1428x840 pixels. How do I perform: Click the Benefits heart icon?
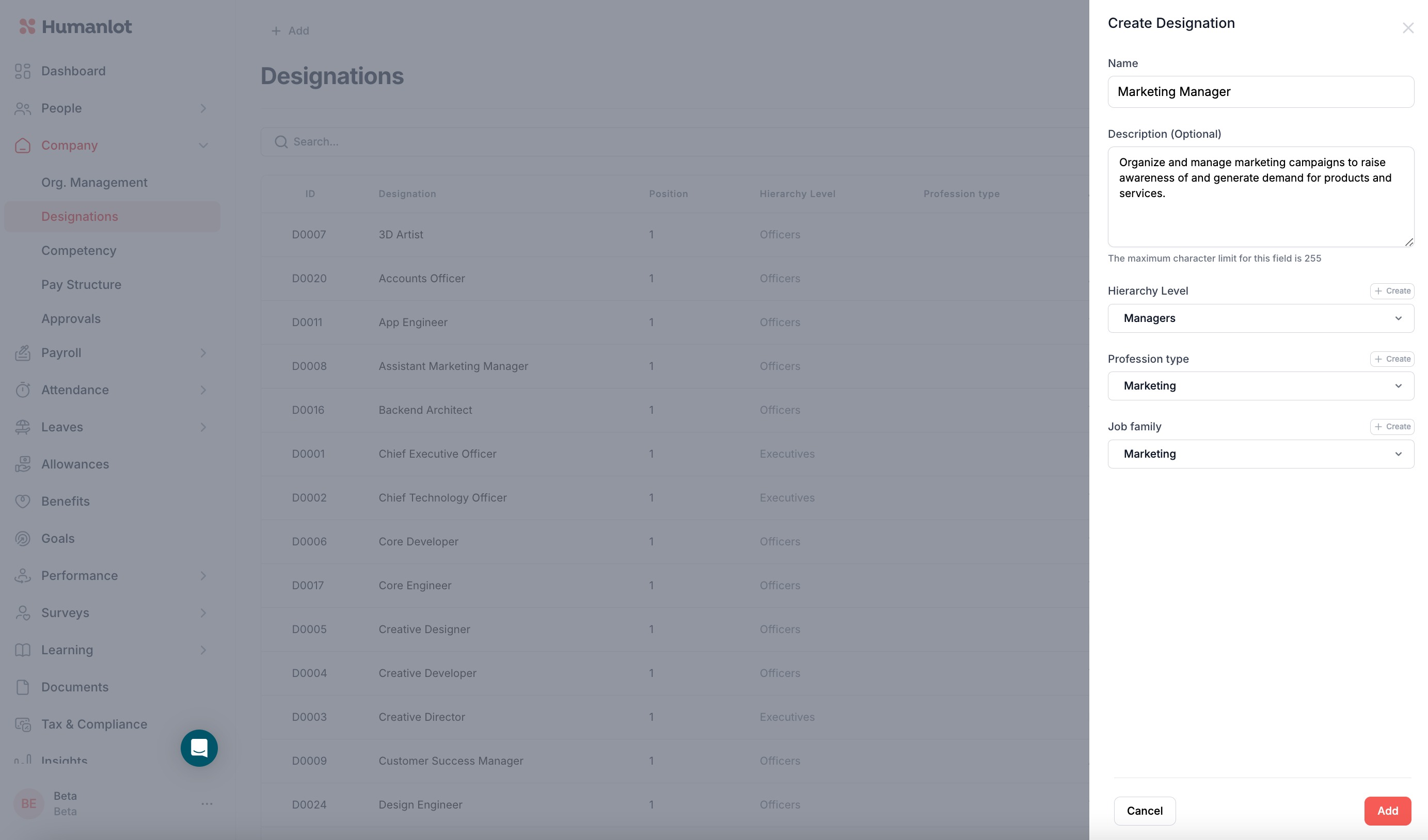[23, 502]
